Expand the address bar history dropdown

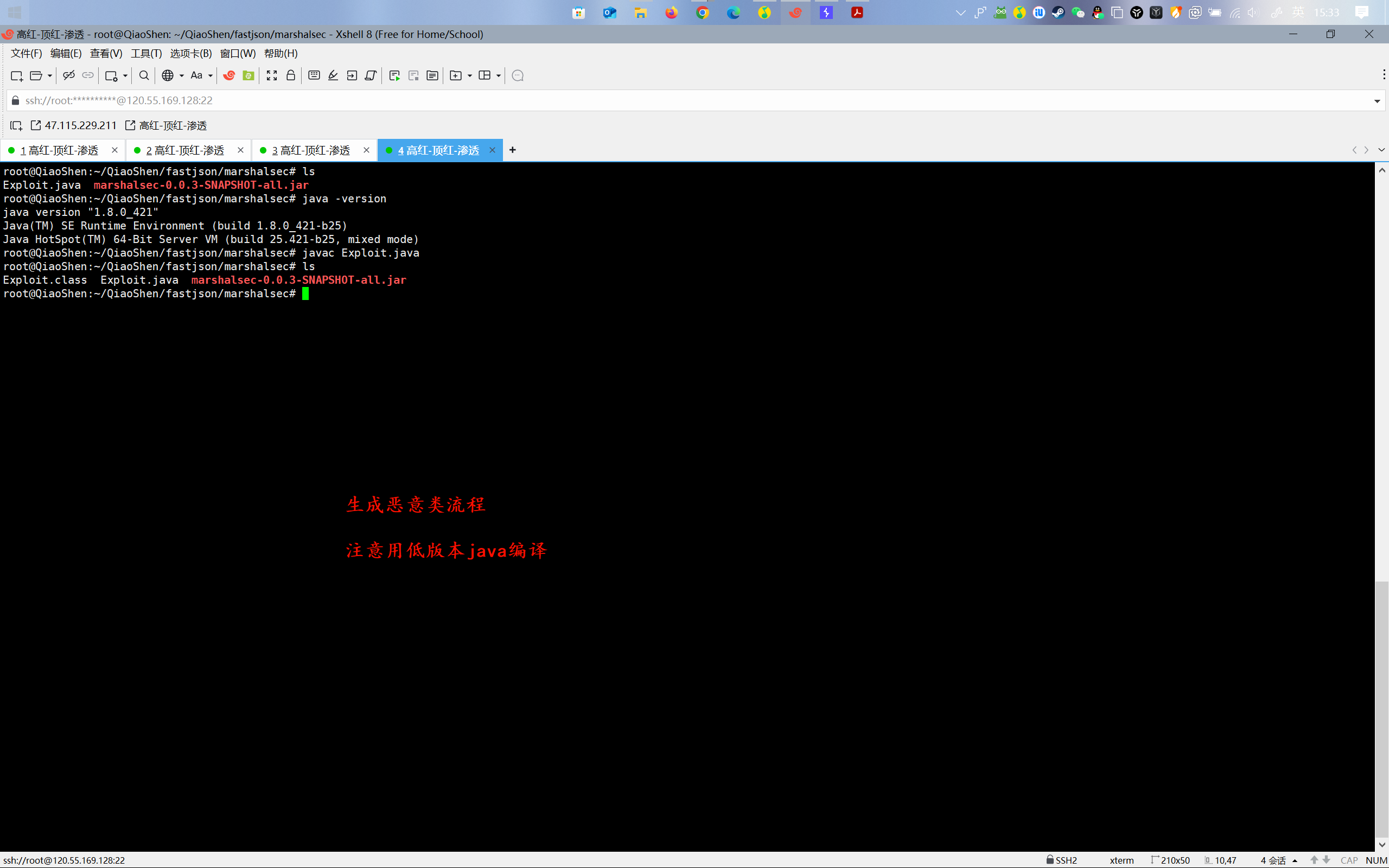tap(1377, 101)
